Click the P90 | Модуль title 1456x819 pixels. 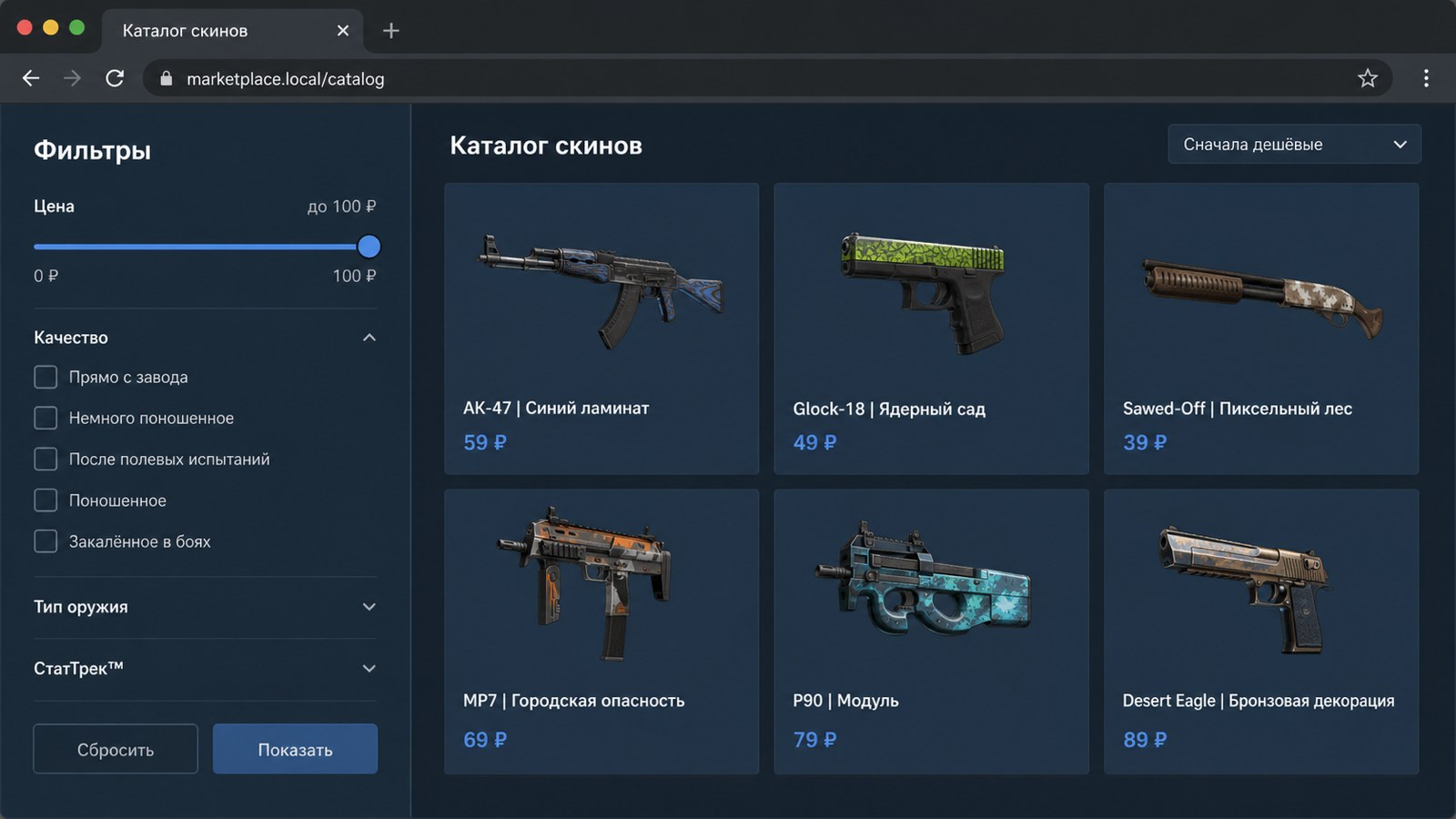pyautogui.click(x=845, y=701)
